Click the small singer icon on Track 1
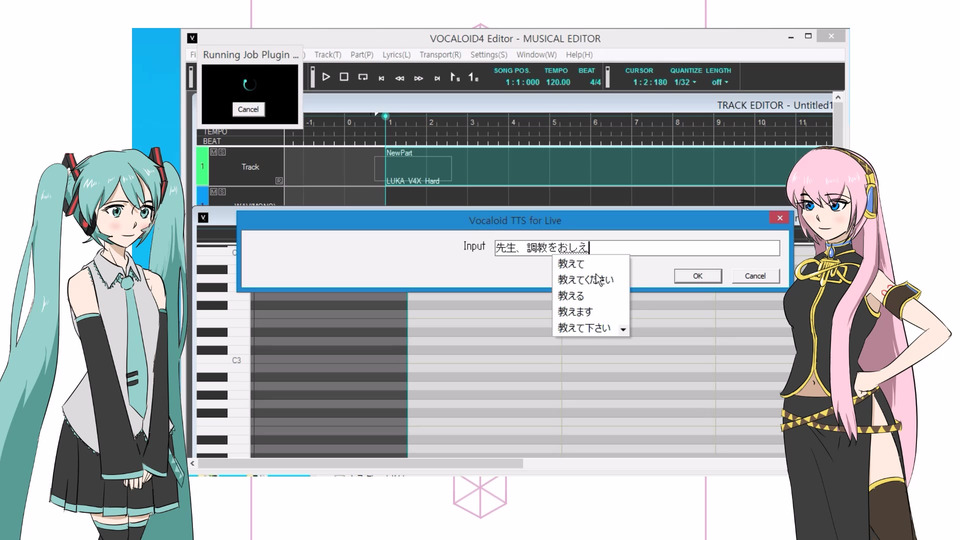Image resolution: width=960 pixels, height=540 pixels. click(x=279, y=181)
